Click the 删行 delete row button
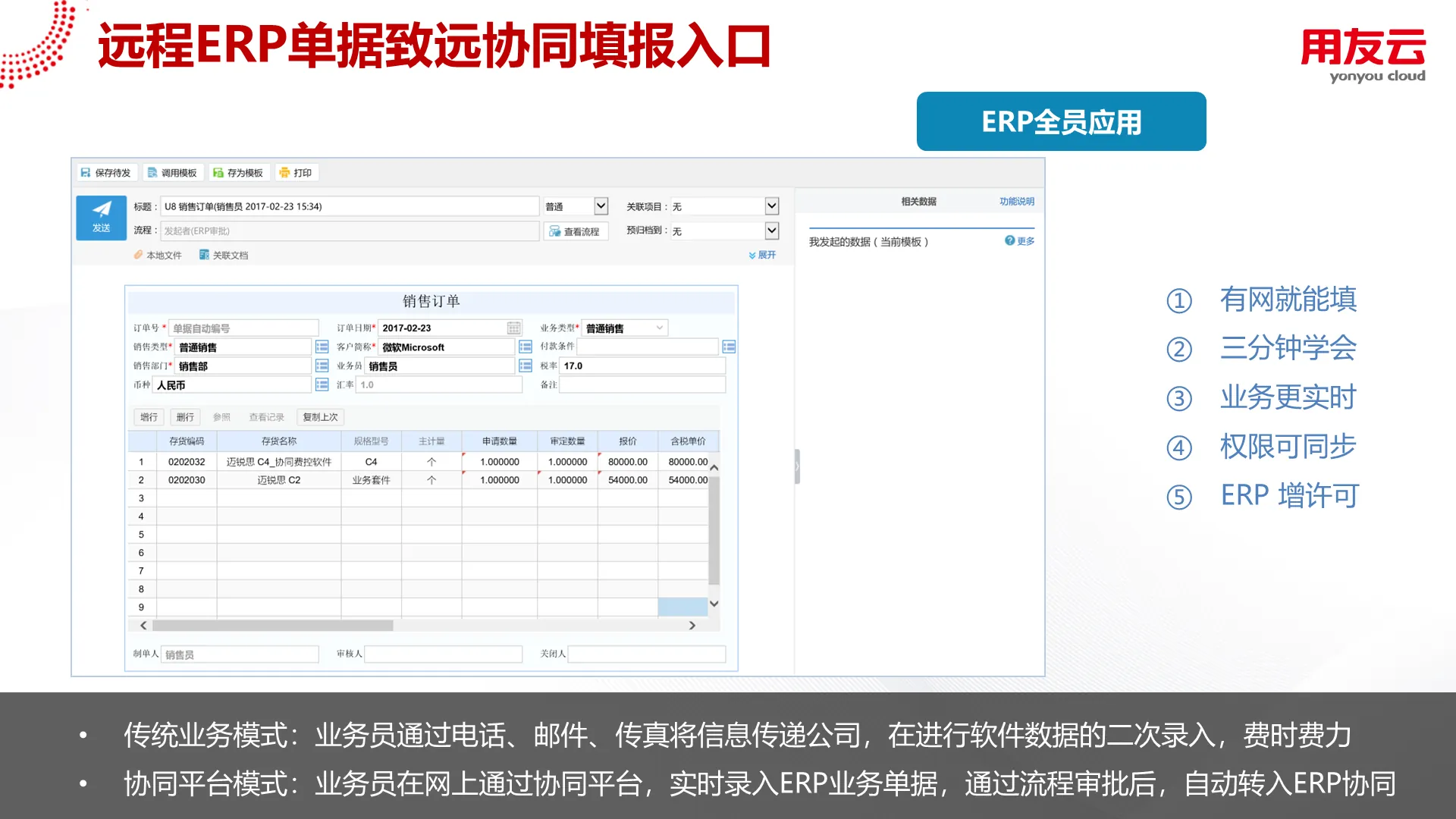This screenshot has width=1456, height=819. [x=185, y=417]
